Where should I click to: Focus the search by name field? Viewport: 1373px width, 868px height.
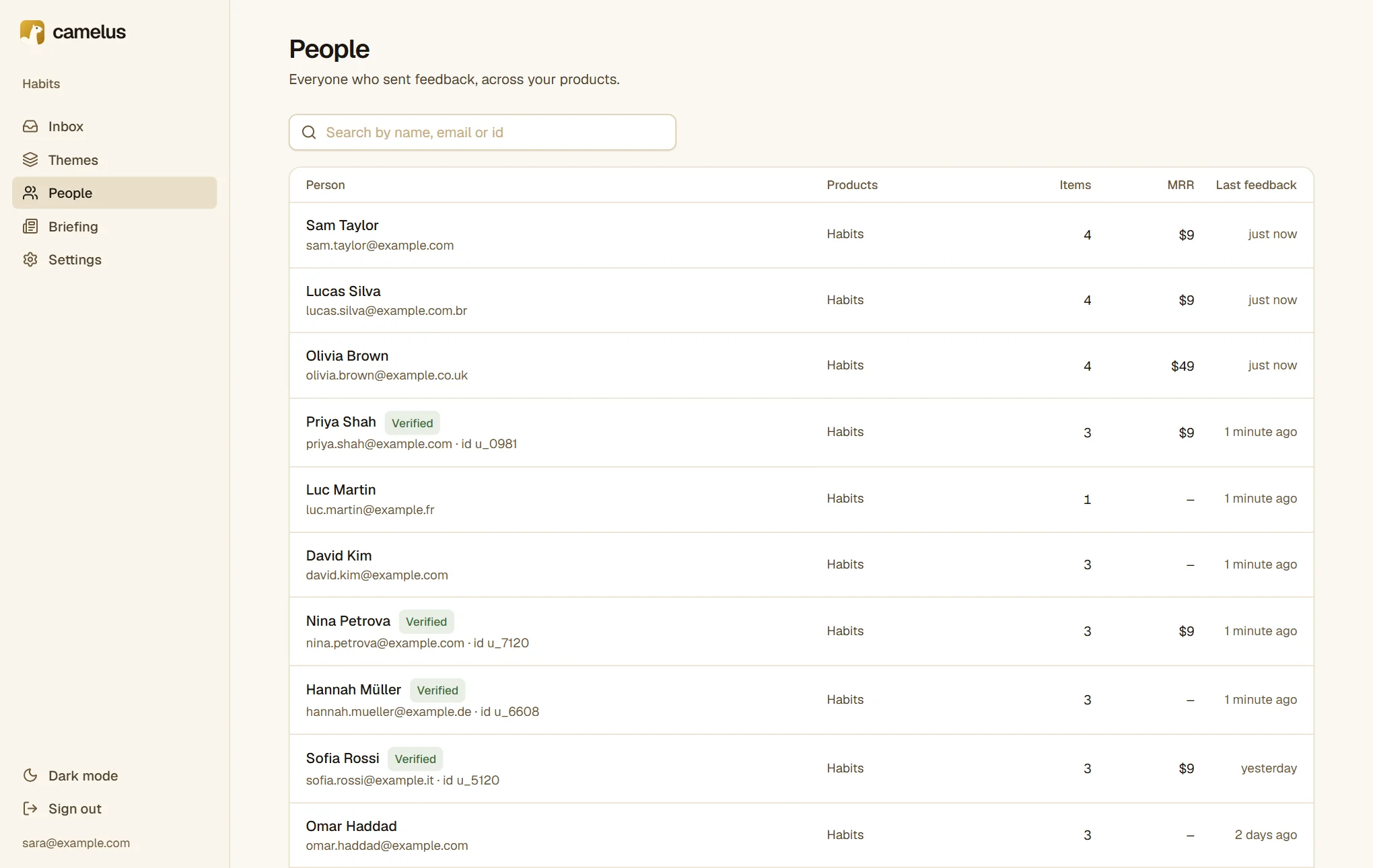coord(483,133)
